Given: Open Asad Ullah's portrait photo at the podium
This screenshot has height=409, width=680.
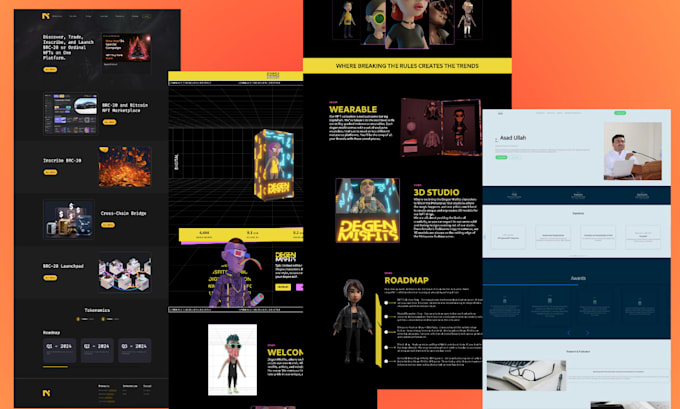Looking at the screenshot, I should point(633,151).
